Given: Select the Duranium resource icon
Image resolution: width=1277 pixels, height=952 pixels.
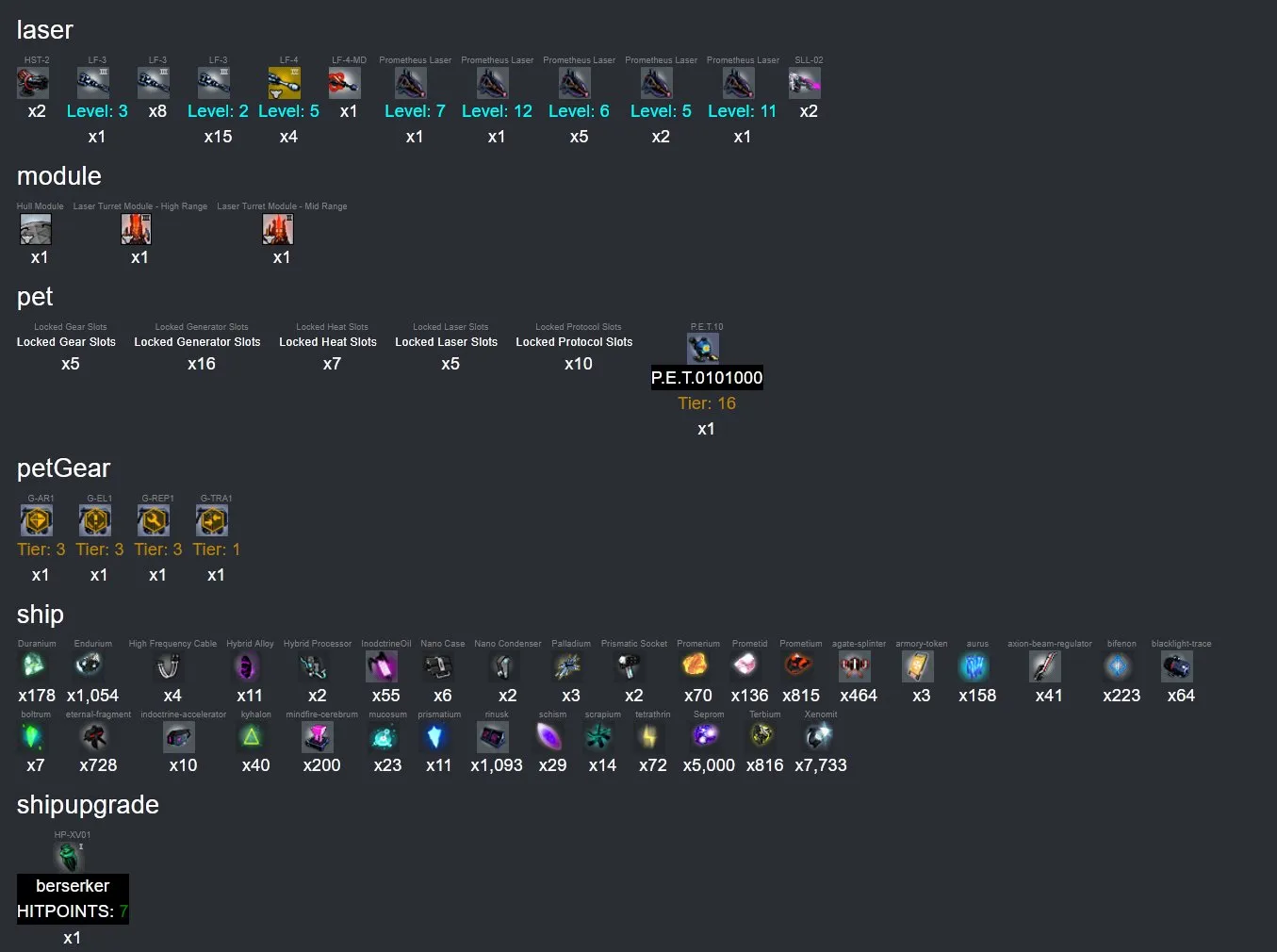Looking at the screenshot, I should [x=33, y=666].
